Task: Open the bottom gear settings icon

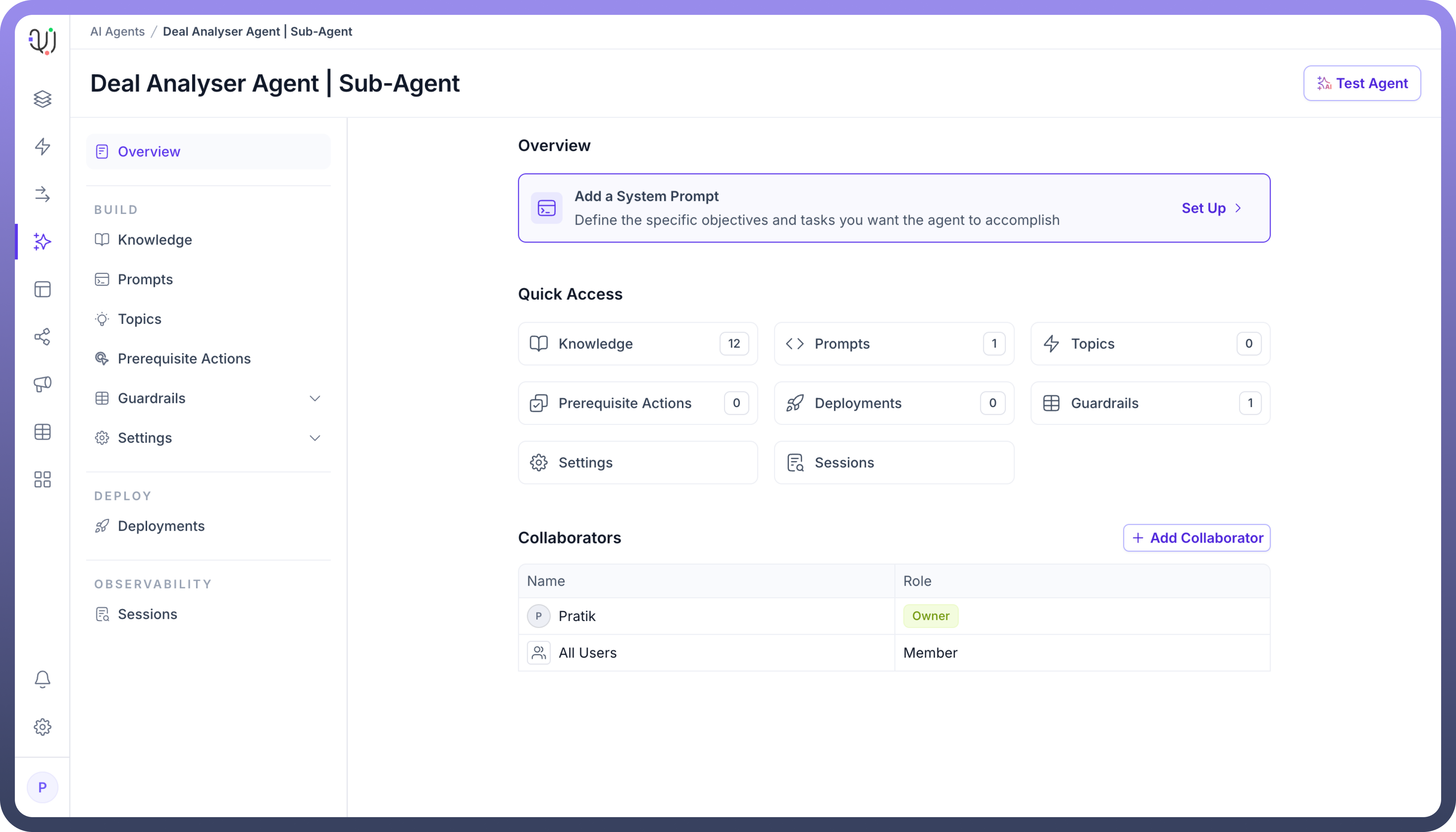Action: (42, 727)
